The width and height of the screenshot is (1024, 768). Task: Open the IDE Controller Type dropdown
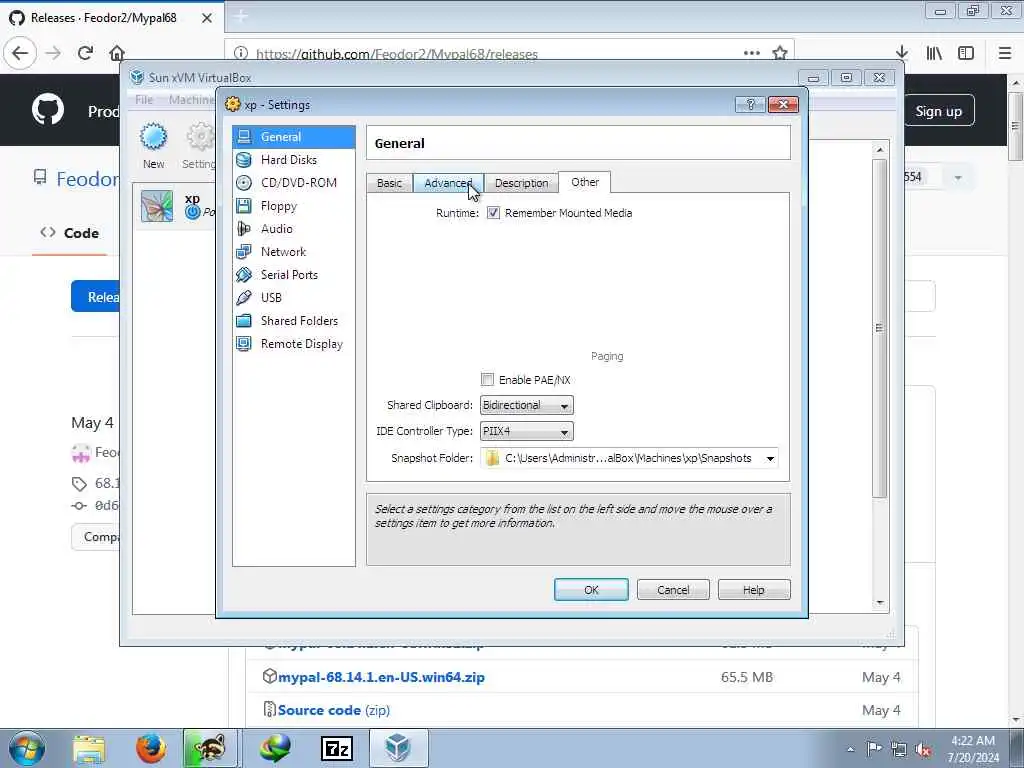coord(526,431)
